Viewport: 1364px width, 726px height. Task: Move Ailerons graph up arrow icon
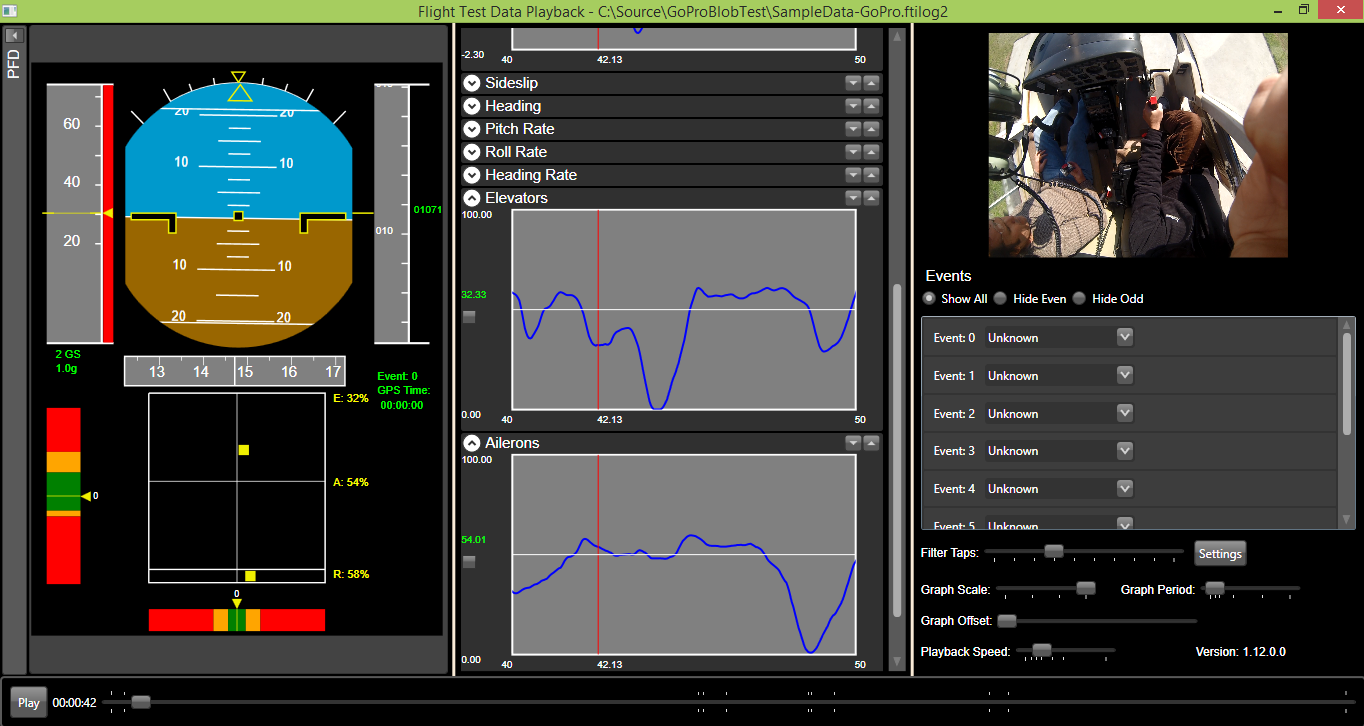(871, 443)
